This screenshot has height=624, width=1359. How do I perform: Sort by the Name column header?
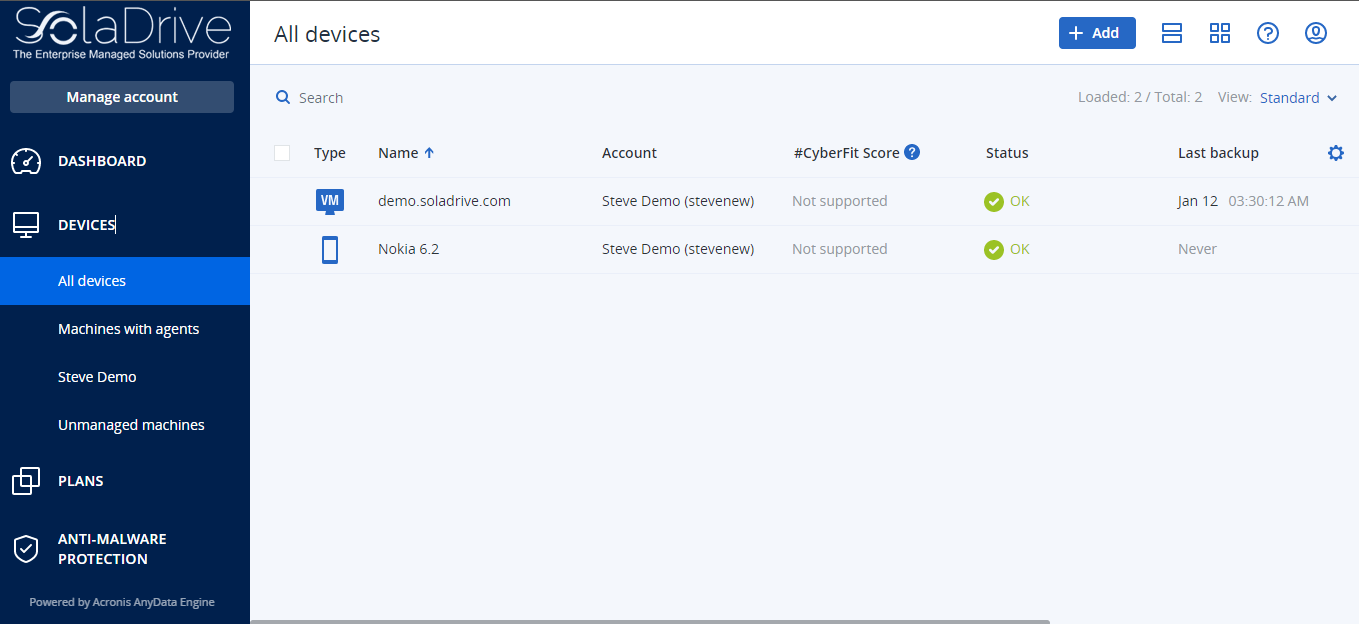click(398, 153)
